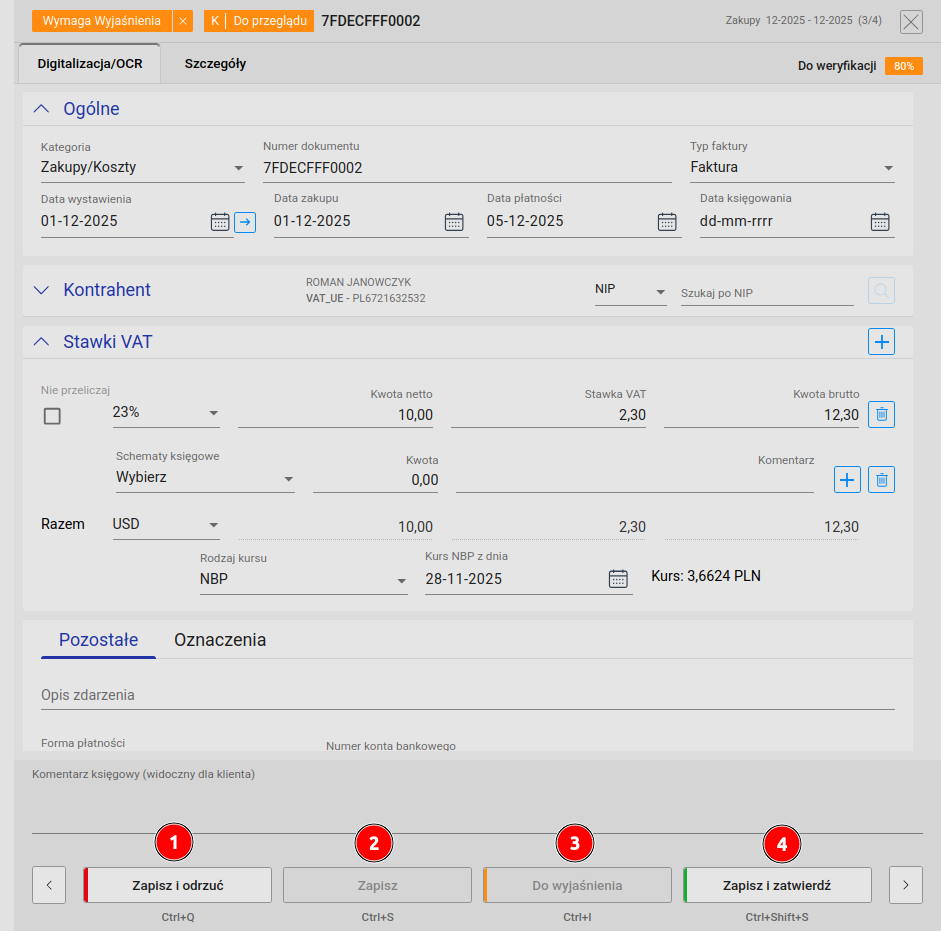Open the Data wystawienia calendar picker
Viewport: 941px width, 931px height.
coord(220,222)
